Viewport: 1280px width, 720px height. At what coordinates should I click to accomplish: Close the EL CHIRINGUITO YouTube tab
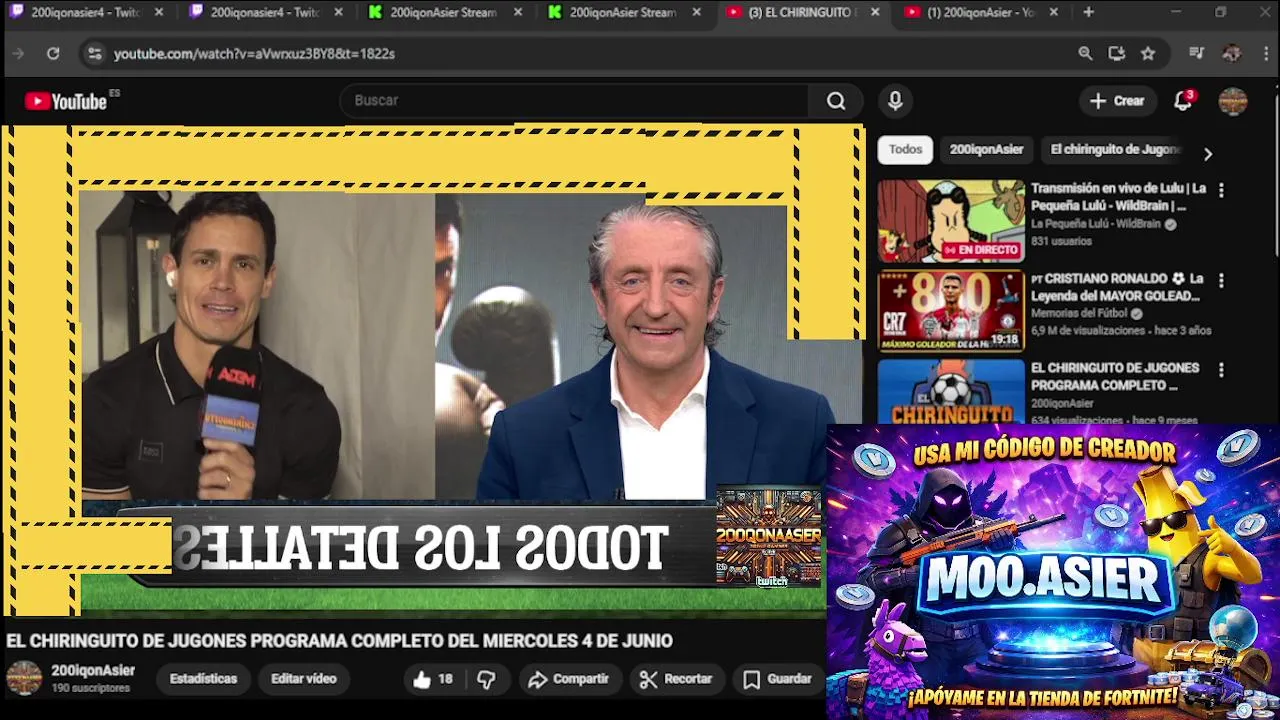(875, 12)
